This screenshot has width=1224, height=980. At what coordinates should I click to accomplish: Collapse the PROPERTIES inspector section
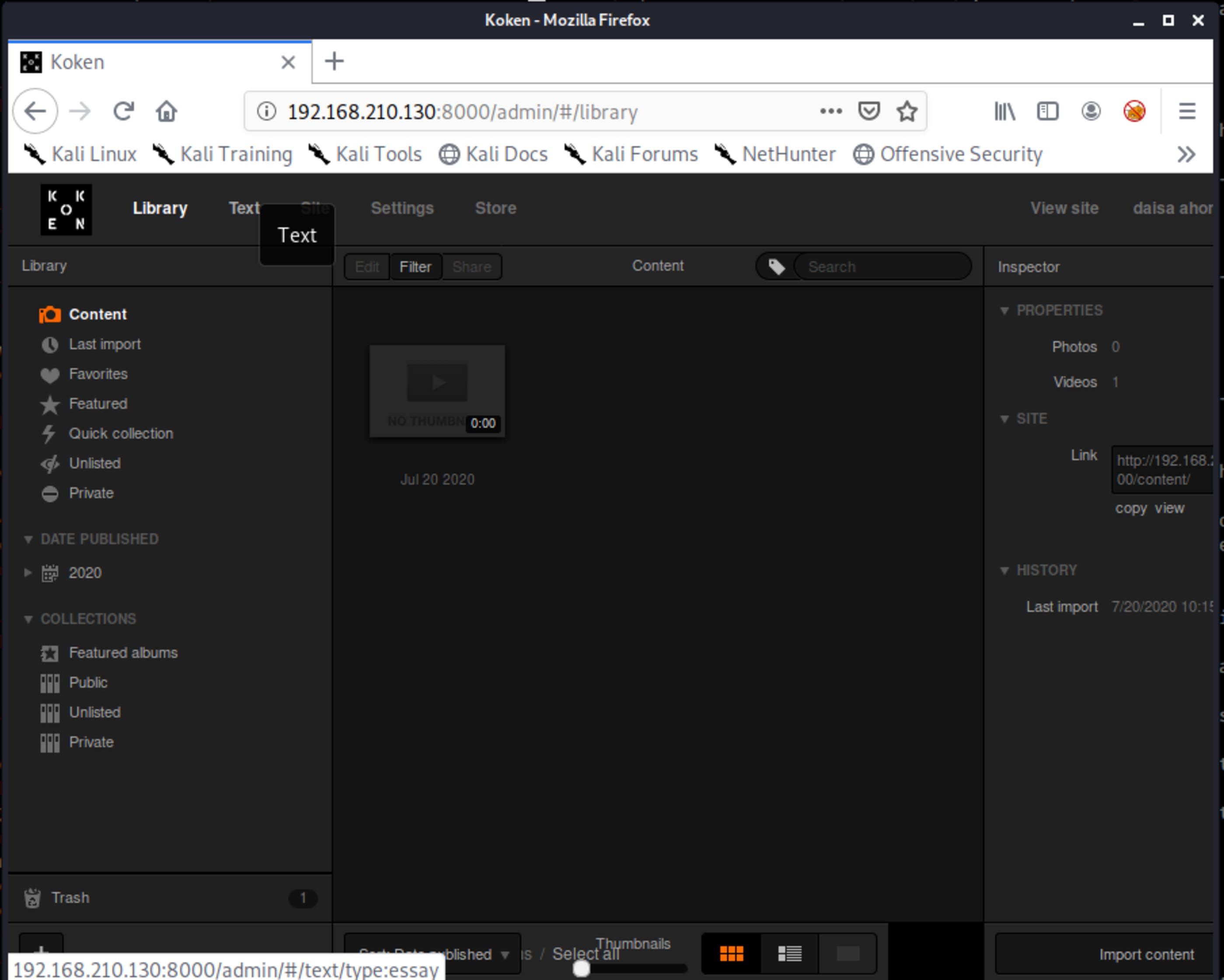(x=1004, y=311)
